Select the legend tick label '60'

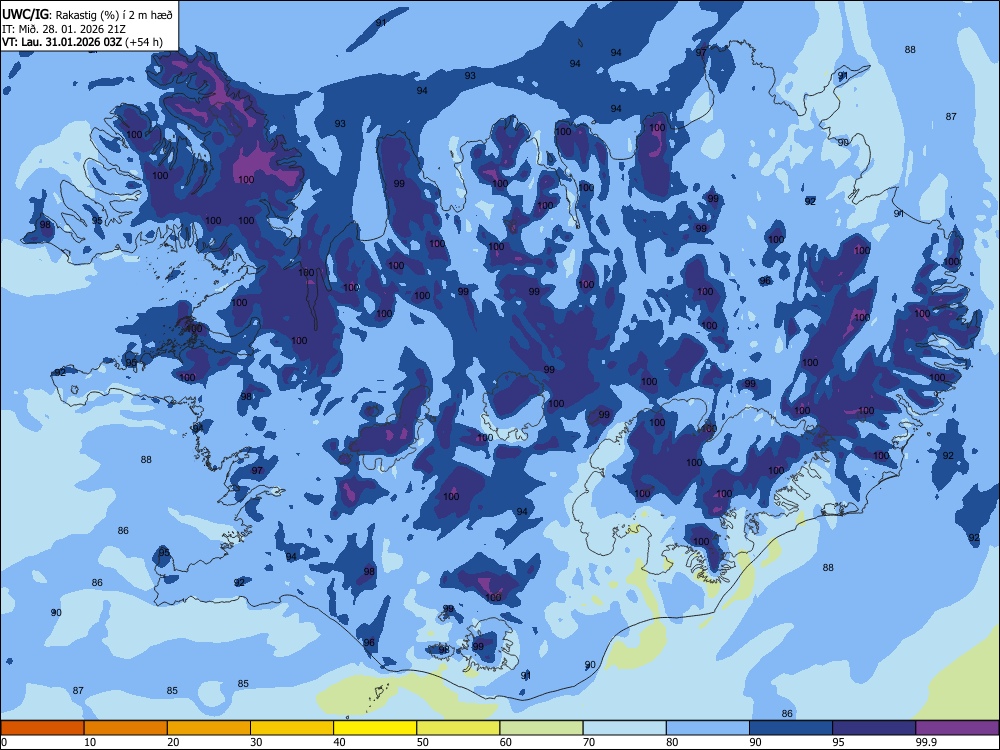point(506,742)
